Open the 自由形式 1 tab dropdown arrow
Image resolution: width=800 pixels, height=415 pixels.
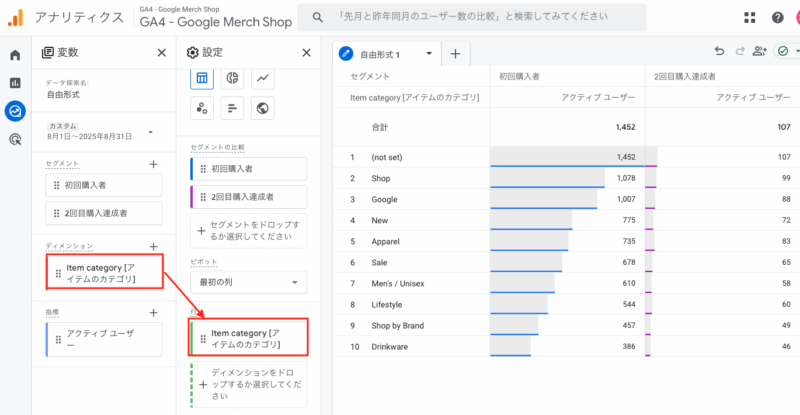tap(428, 54)
